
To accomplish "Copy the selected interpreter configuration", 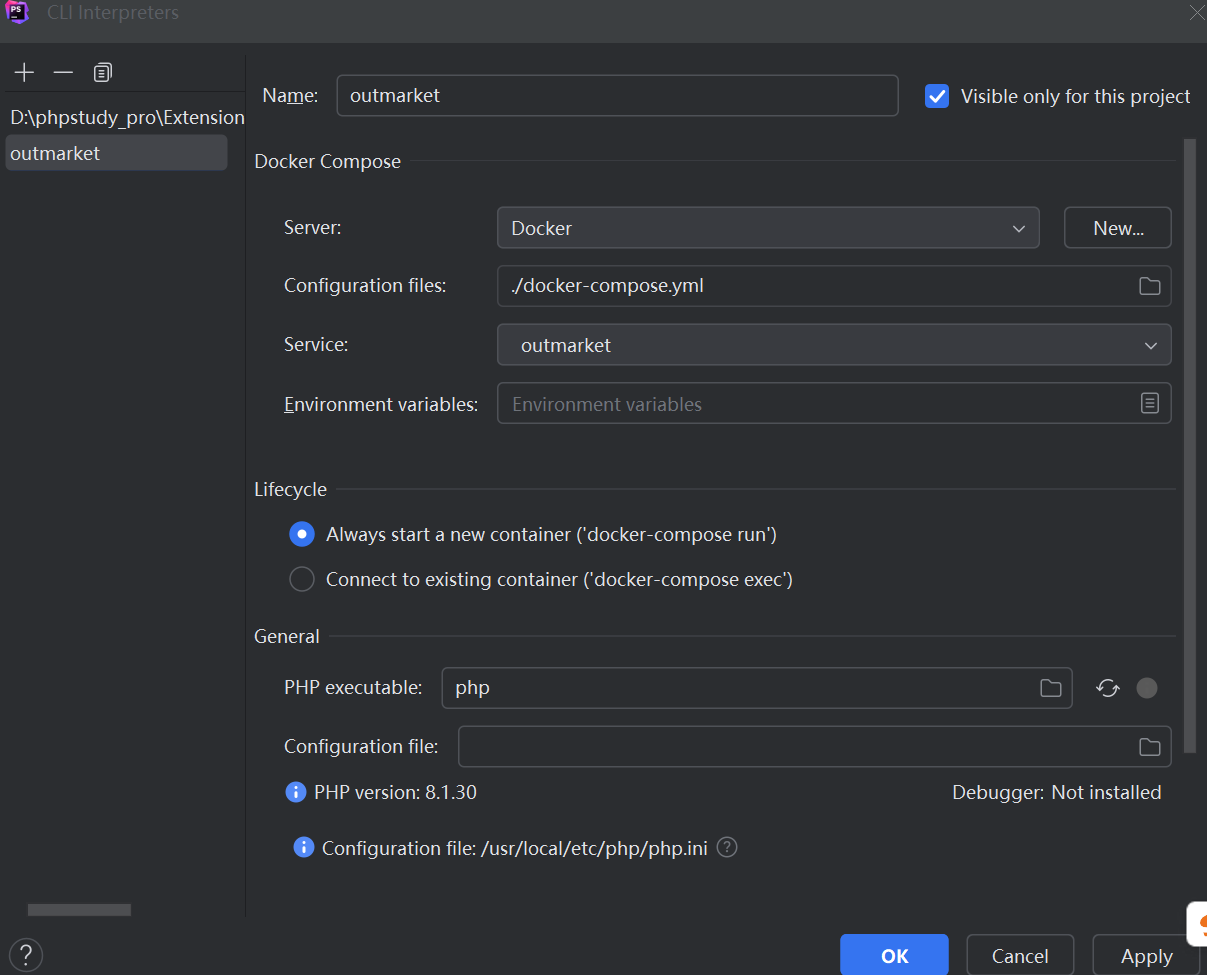I will pyautogui.click(x=103, y=73).
